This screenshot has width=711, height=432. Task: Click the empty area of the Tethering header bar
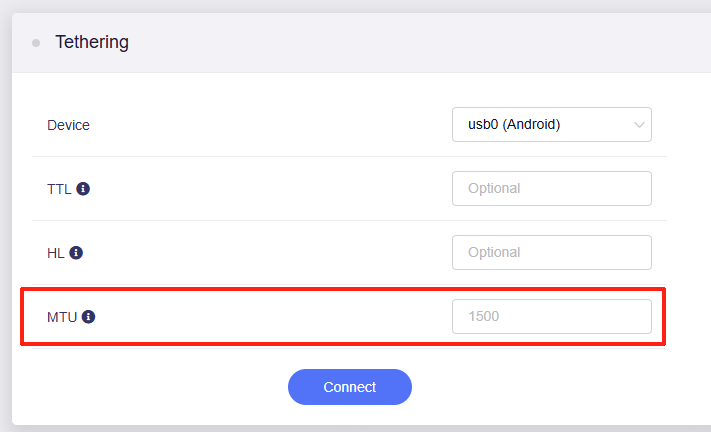(x=400, y=43)
